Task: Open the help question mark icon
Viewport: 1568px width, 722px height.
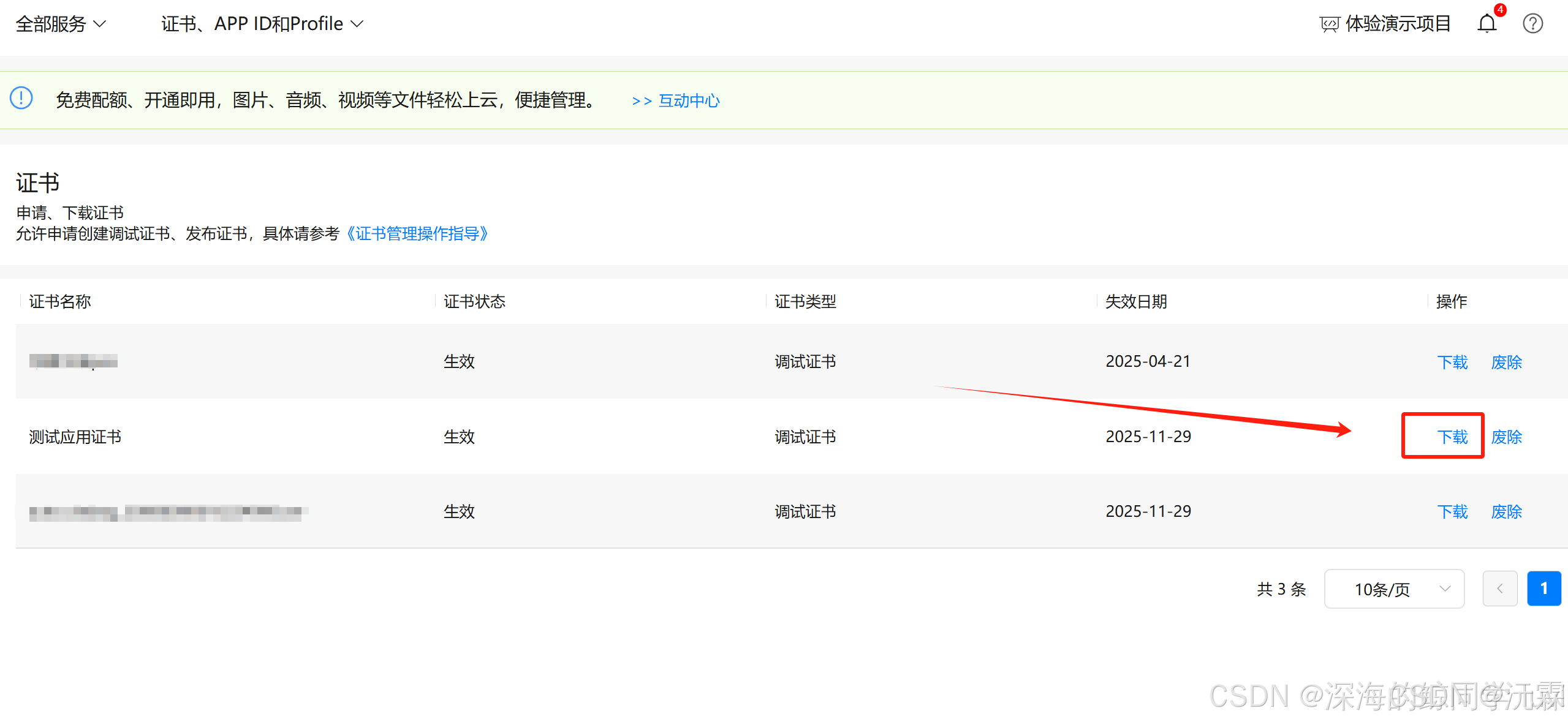Action: point(1532,24)
